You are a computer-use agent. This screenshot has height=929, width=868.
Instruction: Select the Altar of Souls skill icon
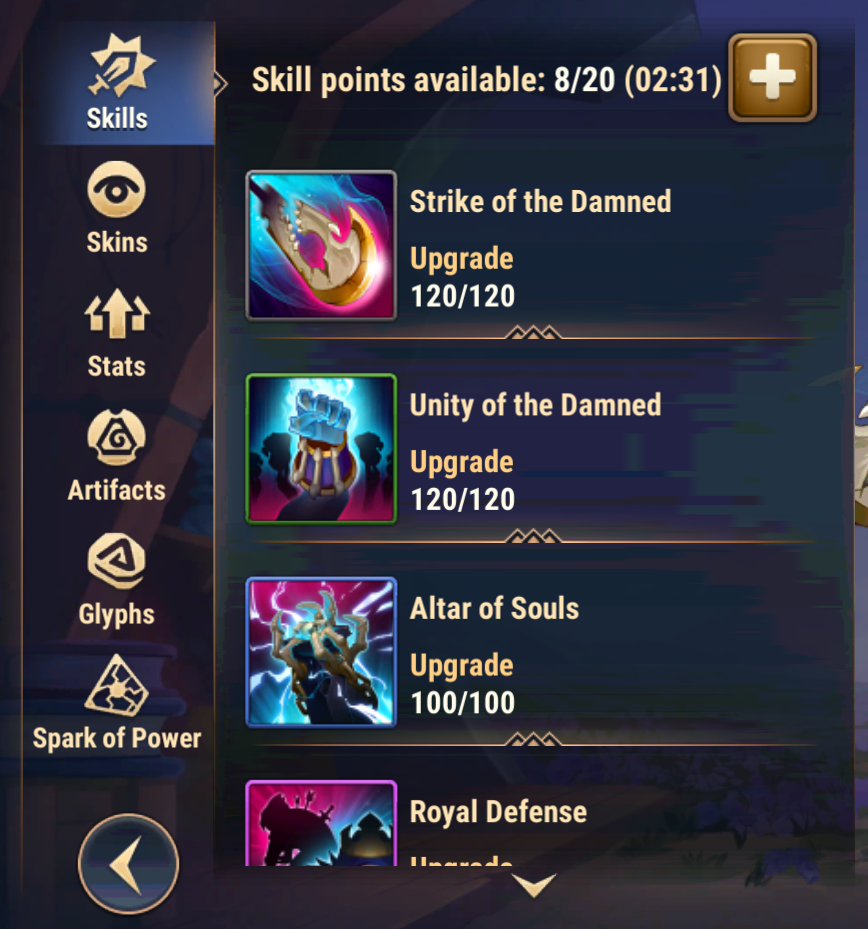pos(321,652)
